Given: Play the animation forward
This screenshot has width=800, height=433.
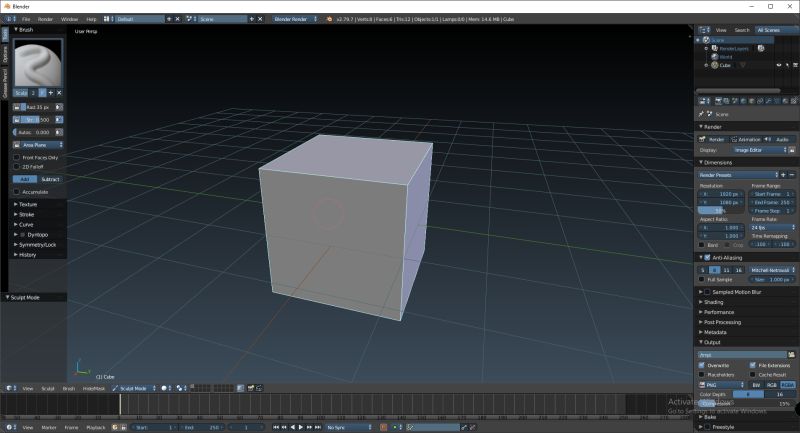Looking at the screenshot, I should (301, 427).
